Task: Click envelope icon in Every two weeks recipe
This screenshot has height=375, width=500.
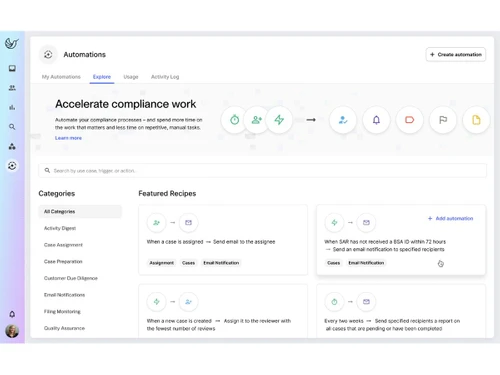Action: 366,302
